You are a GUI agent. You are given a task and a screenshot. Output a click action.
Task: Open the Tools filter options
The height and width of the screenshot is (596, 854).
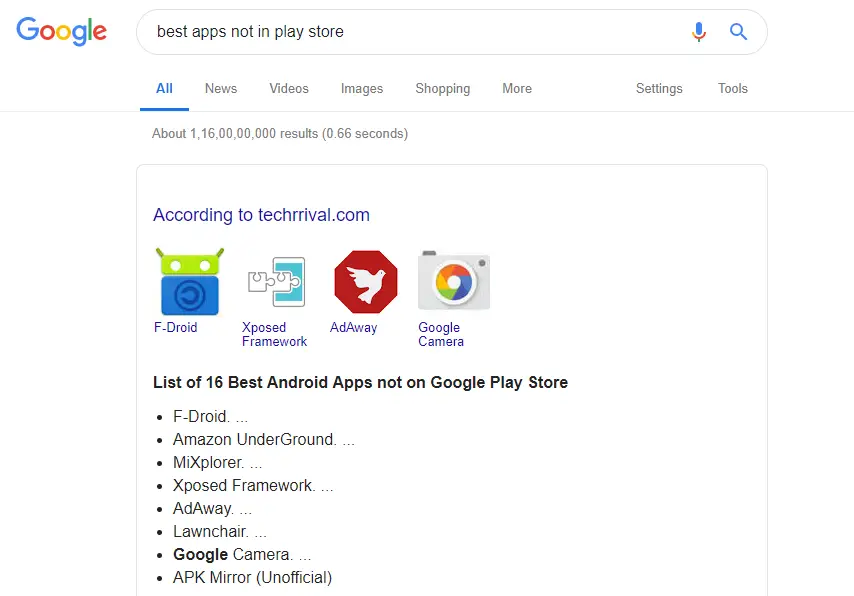pyautogui.click(x=733, y=88)
